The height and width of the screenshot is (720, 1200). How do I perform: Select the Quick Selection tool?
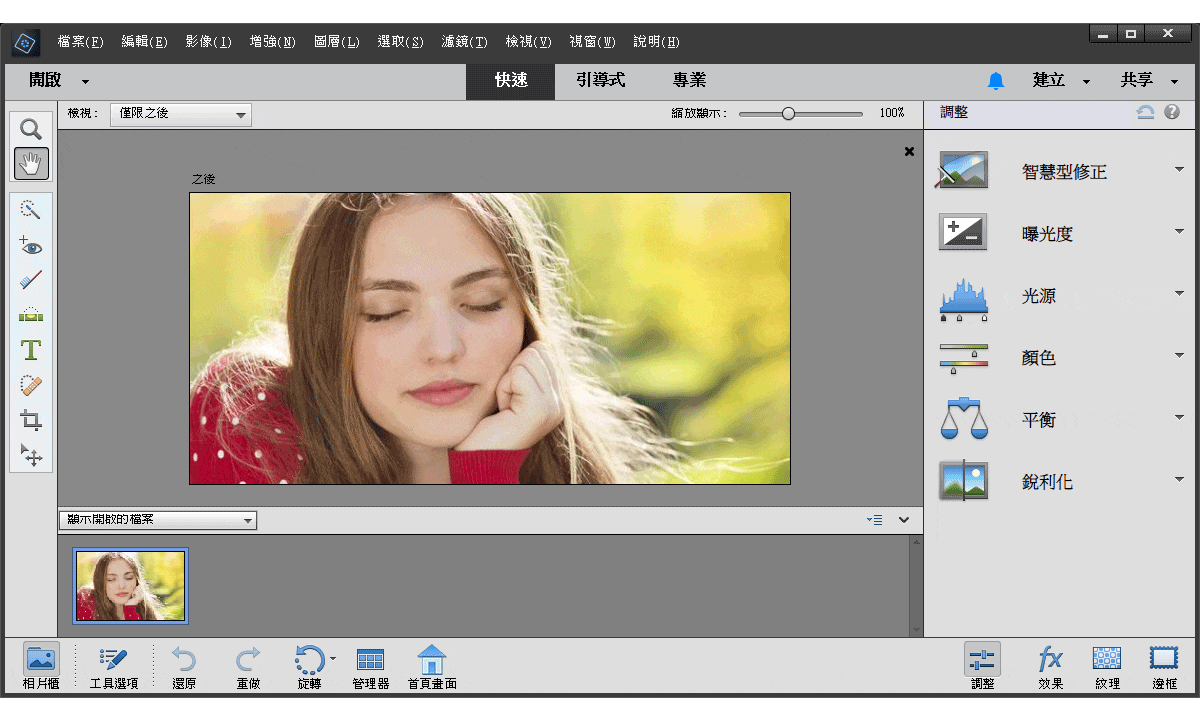point(31,209)
